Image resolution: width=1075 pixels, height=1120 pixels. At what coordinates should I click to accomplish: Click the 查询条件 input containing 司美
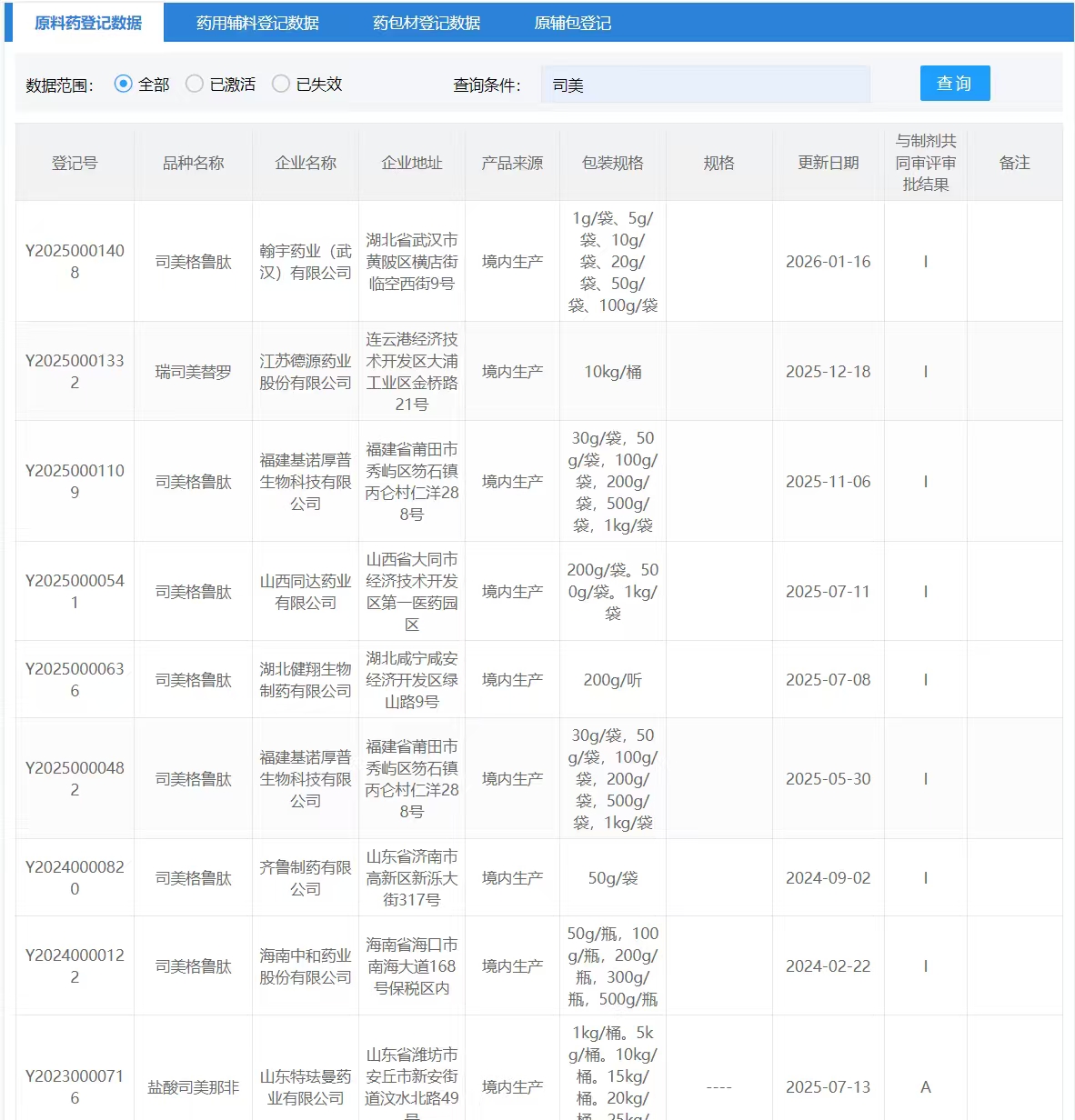click(x=706, y=85)
